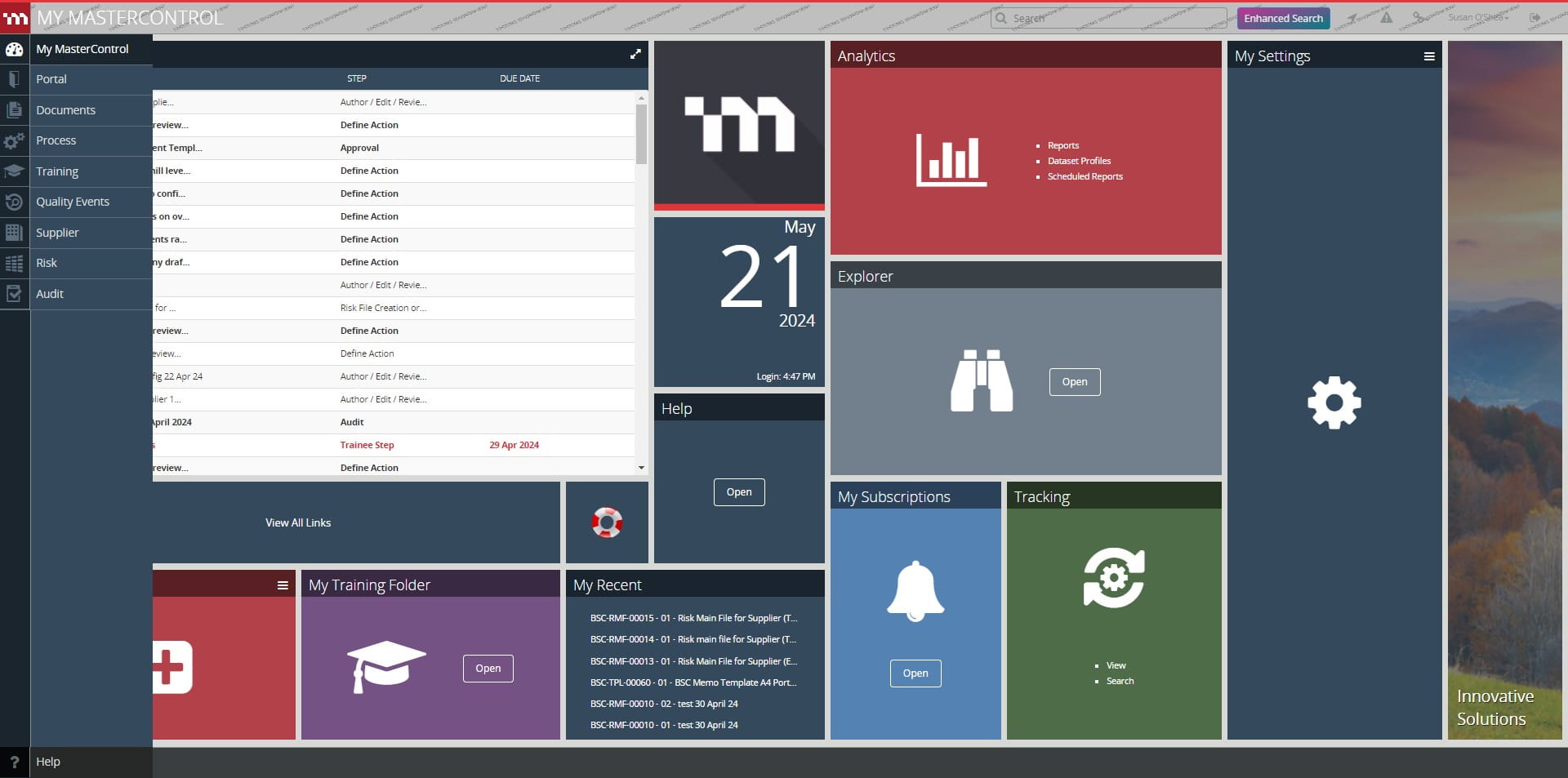
Task: Click the task list vertical scrollbar
Action: (x=641, y=135)
